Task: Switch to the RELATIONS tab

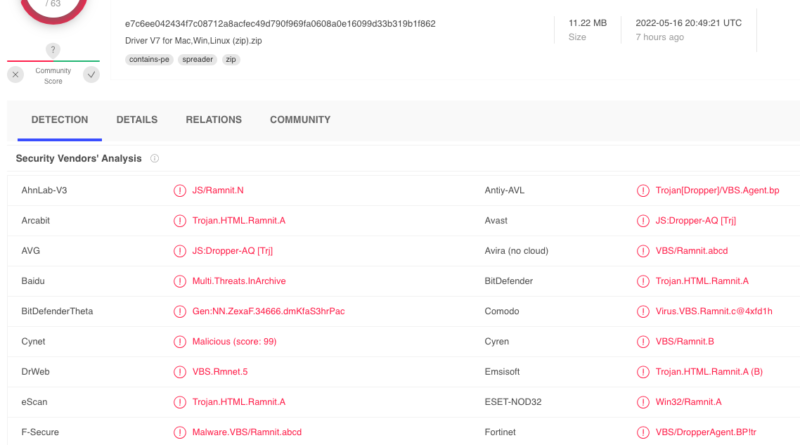Action: 214,119
